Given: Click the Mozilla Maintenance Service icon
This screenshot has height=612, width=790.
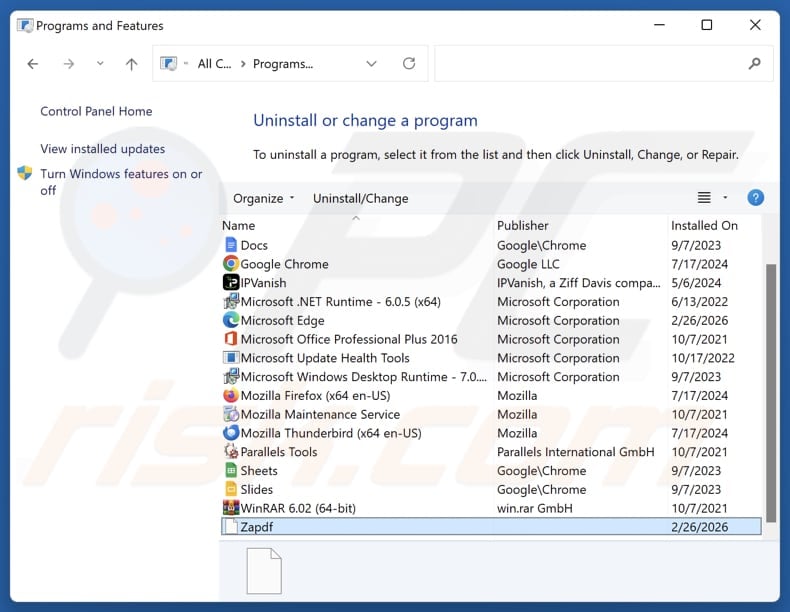Looking at the screenshot, I should [231, 414].
